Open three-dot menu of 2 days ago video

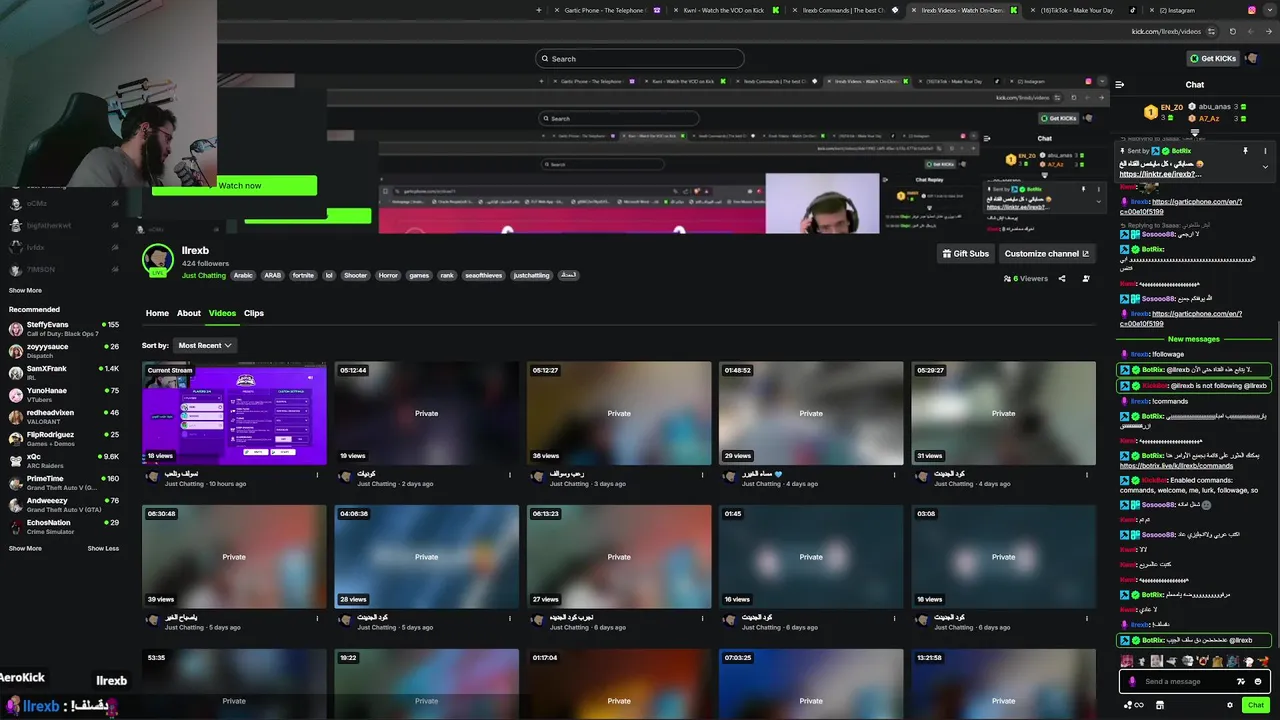510,474
